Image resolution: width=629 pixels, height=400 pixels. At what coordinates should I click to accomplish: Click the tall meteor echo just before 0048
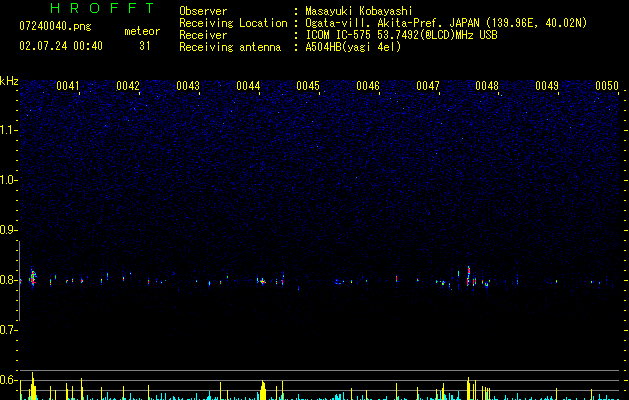coord(469,275)
